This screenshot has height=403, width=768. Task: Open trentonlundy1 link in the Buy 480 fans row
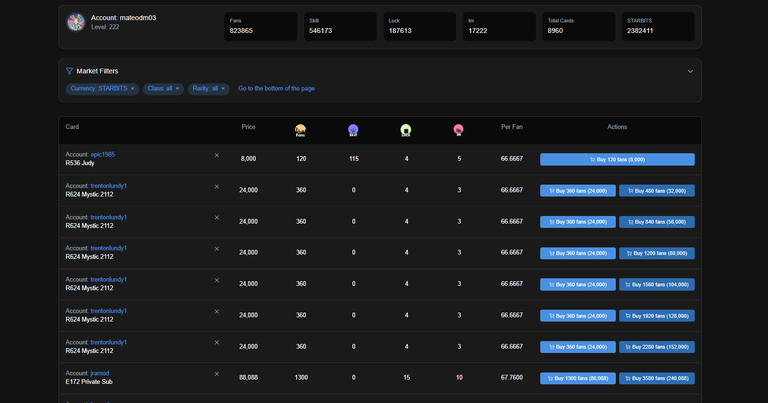(109, 186)
